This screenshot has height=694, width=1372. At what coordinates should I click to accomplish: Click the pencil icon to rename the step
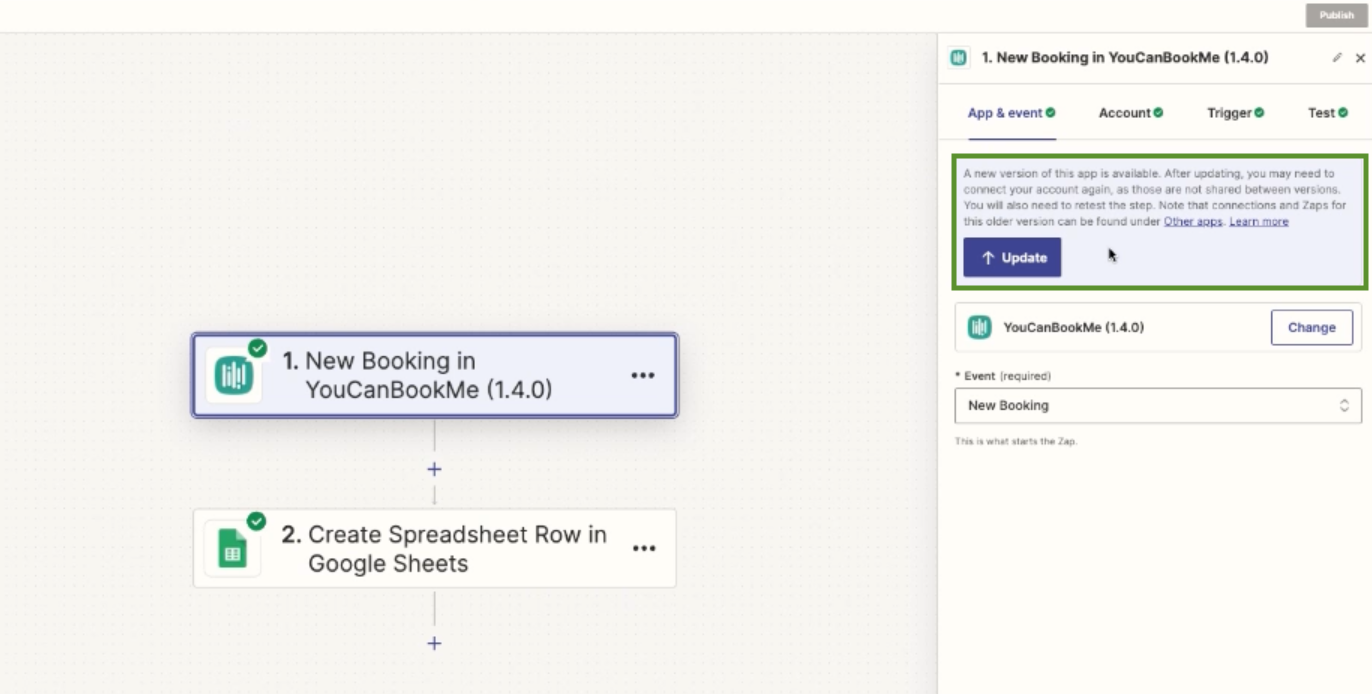coord(1337,58)
